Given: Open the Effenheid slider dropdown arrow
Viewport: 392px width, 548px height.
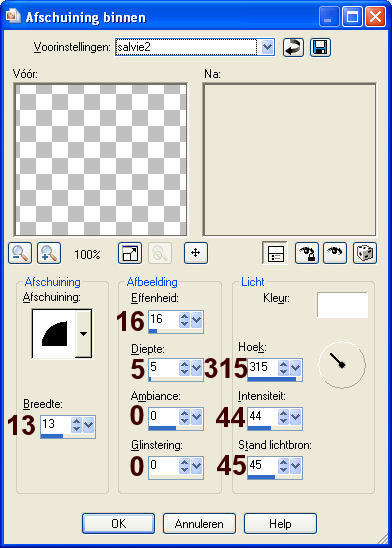Looking at the screenshot, I should (197, 319).
